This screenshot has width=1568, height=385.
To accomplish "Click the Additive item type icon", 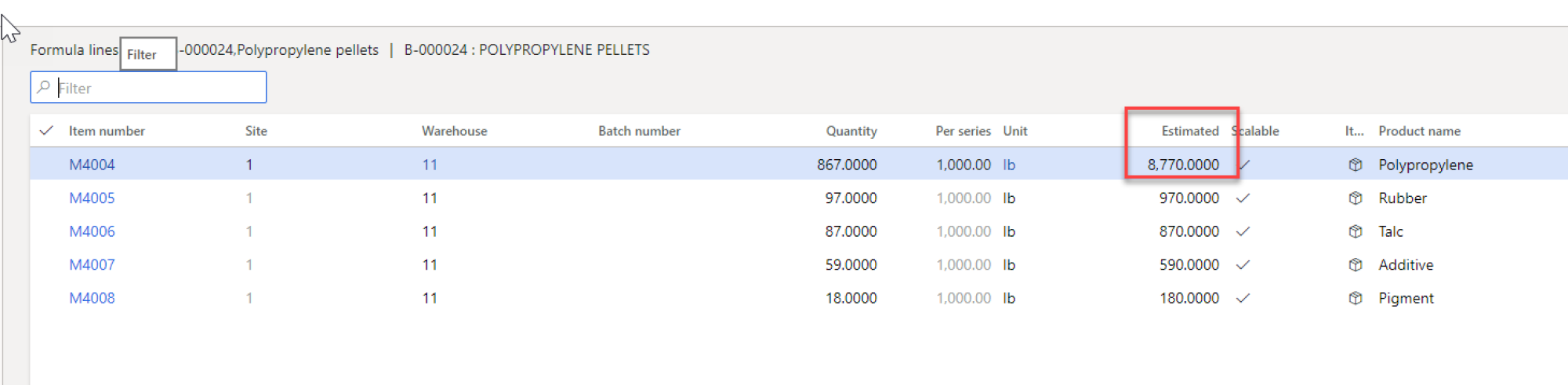I will point(1355,265).
